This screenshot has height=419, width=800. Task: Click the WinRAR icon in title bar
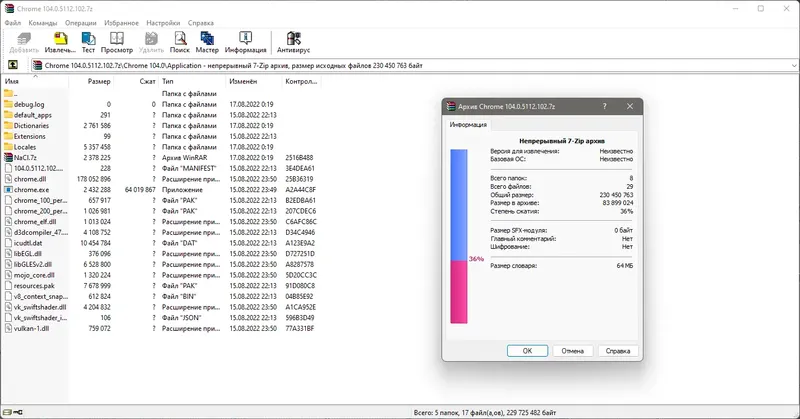tap(9, 9)
